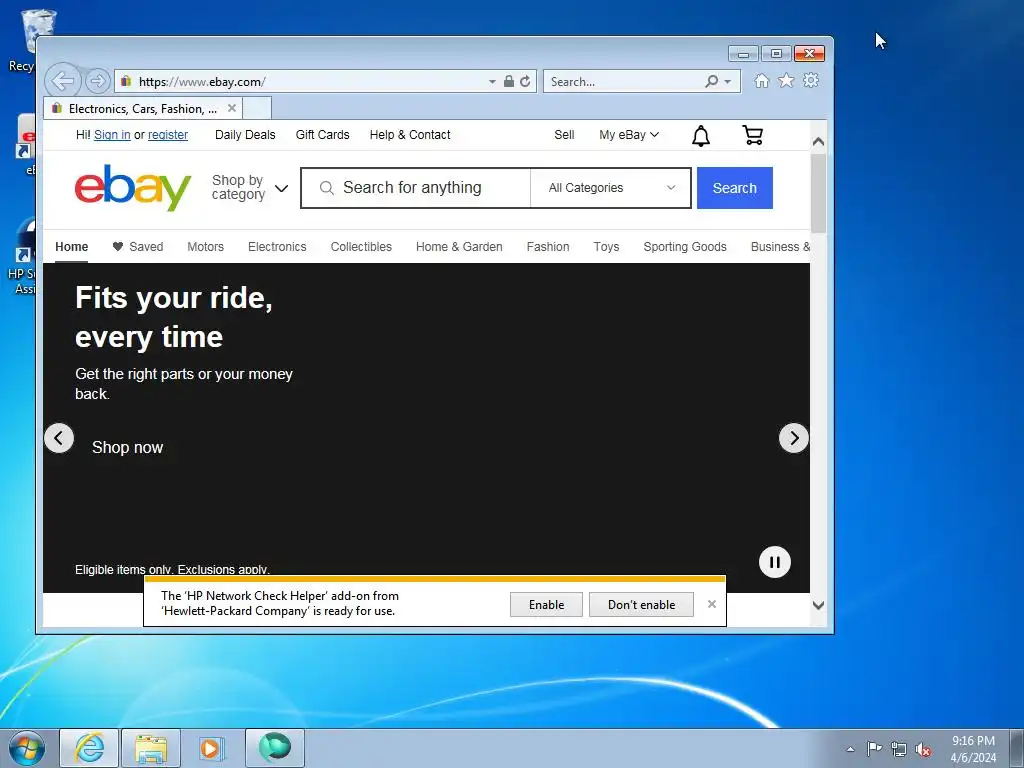
Task: Open the Tools gear icon in browser
Action: (811, 80)
